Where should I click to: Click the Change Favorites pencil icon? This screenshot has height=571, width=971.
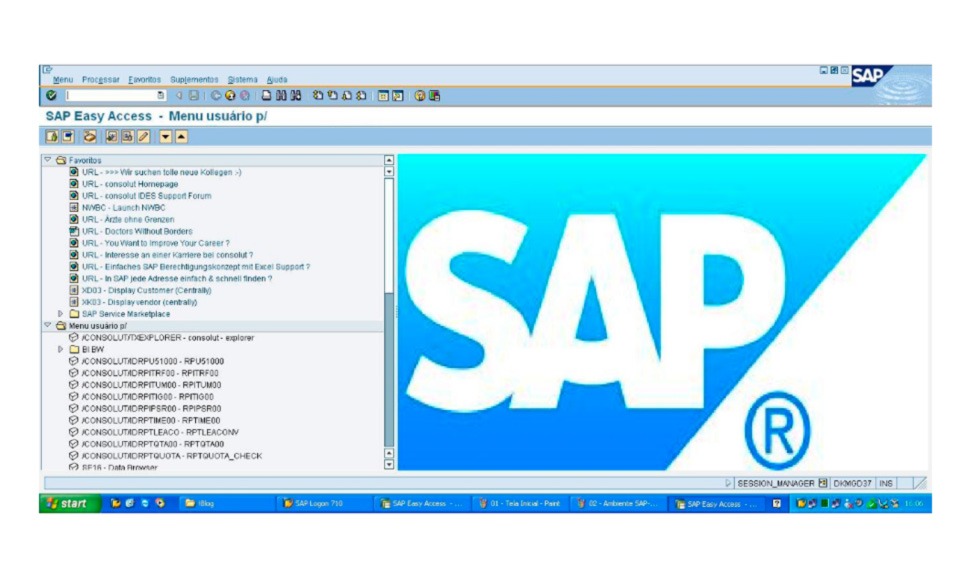point(144,136)
